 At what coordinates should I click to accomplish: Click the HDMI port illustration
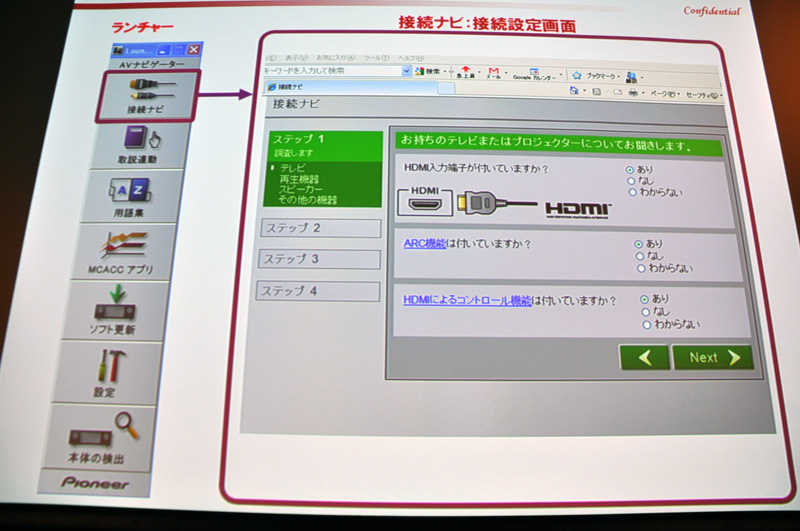click(x=425, y=203)
